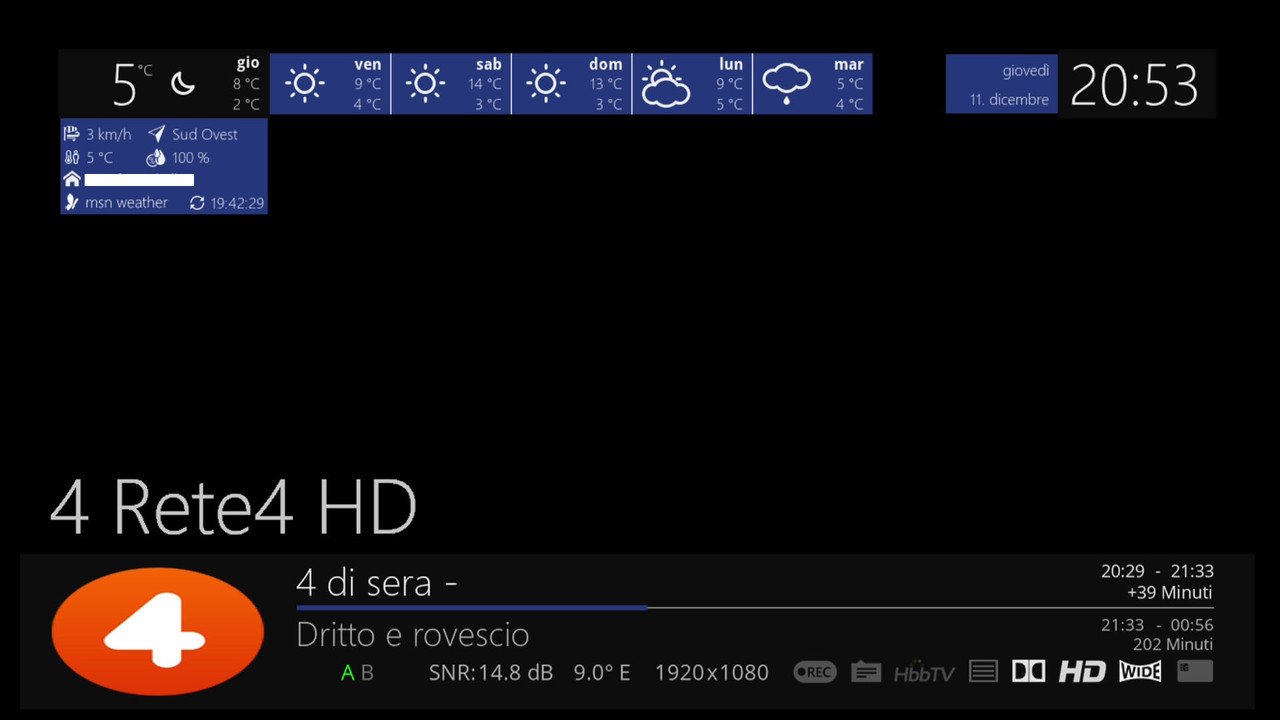
Task: Click the SNR:14.8 dB reading
Action: [x=491, y=673]
